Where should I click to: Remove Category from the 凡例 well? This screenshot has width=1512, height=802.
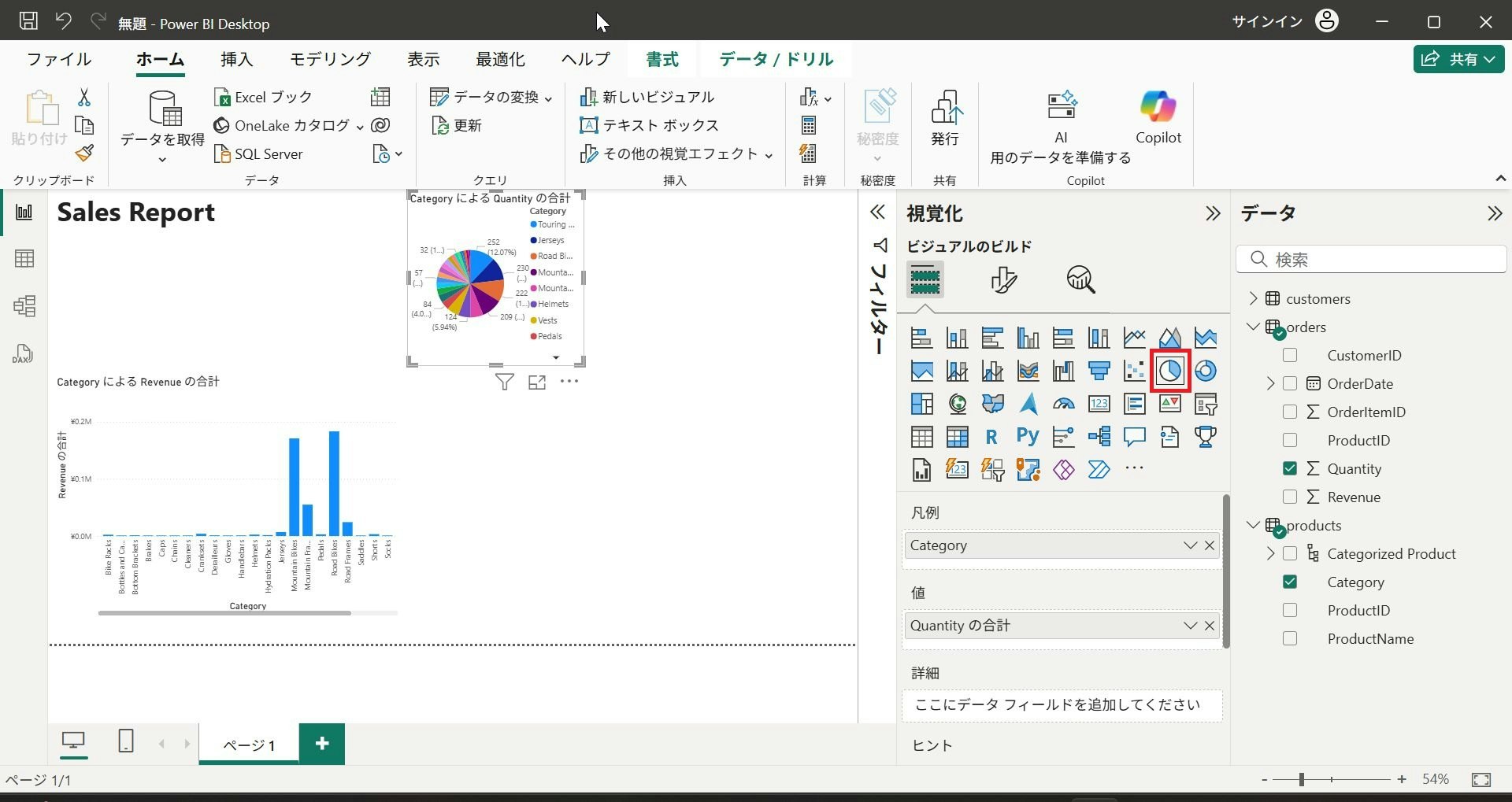[1210, 545]
